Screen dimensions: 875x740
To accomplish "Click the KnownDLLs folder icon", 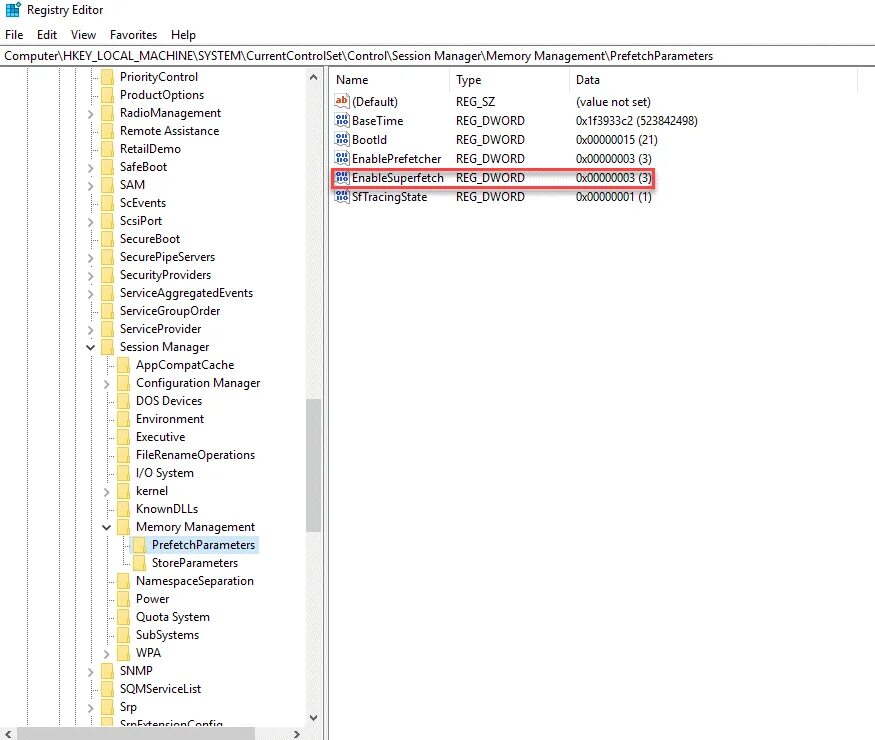I will [124, 509].
